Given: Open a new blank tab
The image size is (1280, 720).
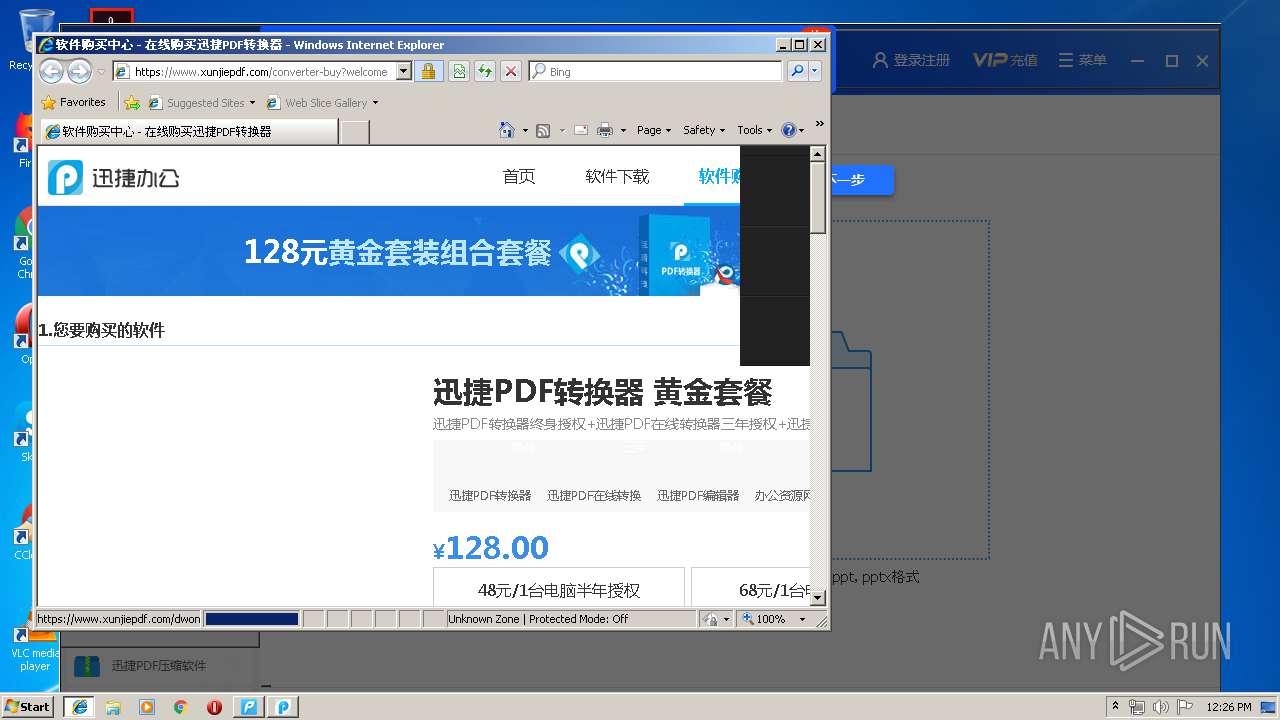Looking at the screenshot, I should coord(355,131).
